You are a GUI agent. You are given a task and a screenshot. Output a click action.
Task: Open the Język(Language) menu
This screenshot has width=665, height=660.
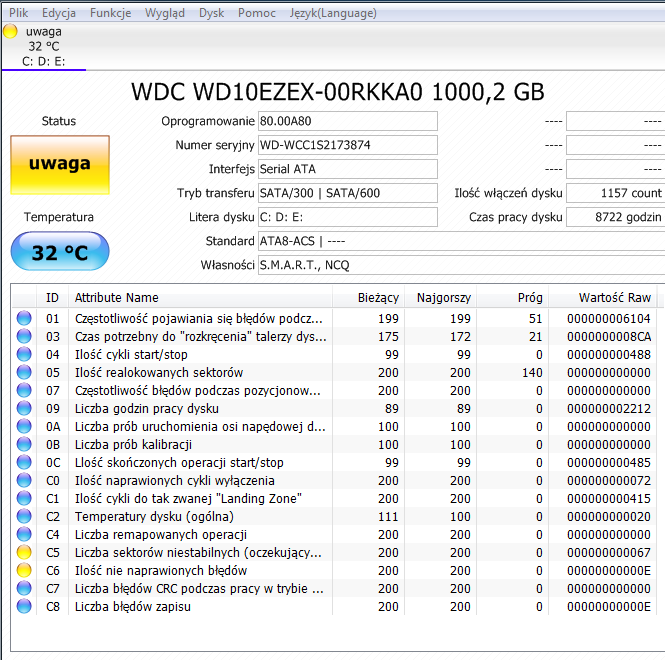tap(333, 13)
